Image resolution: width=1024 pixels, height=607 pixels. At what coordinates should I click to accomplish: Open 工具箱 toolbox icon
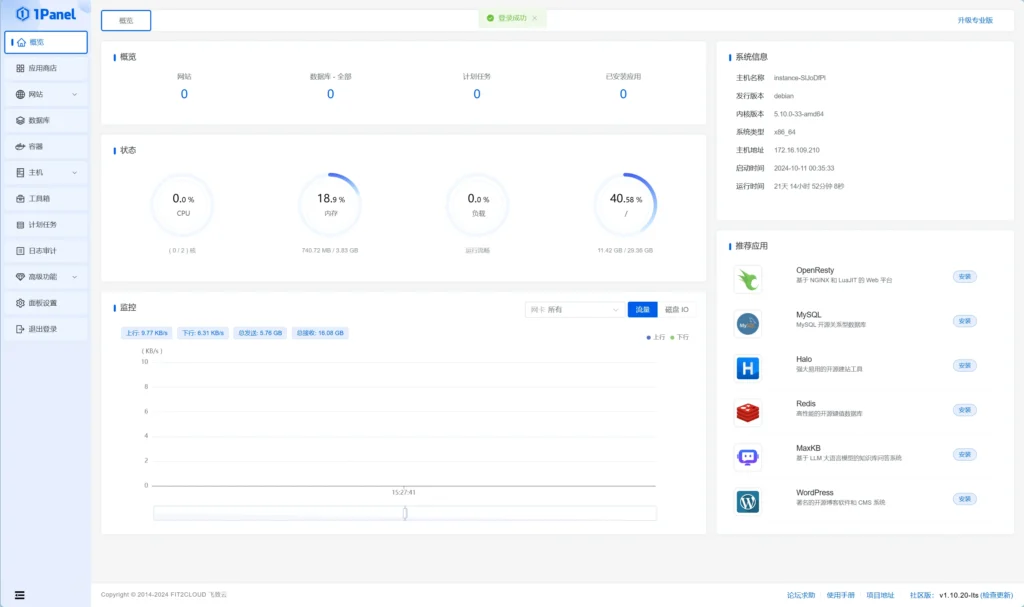point(20,199)
